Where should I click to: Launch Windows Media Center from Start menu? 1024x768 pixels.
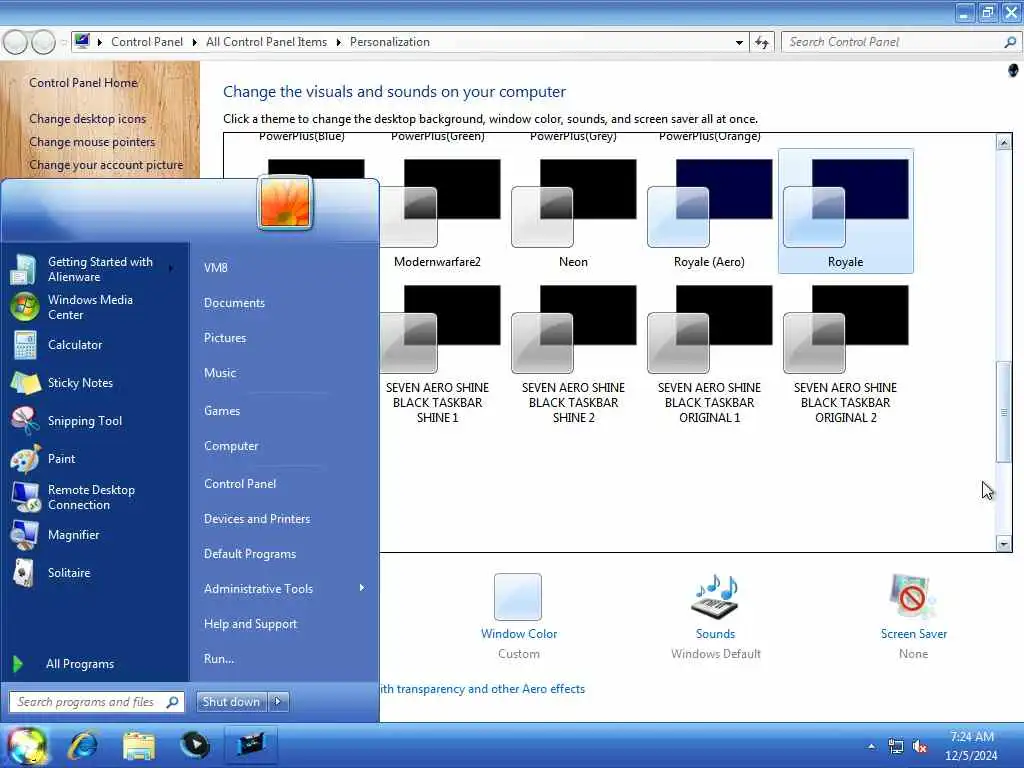[25, 307]
